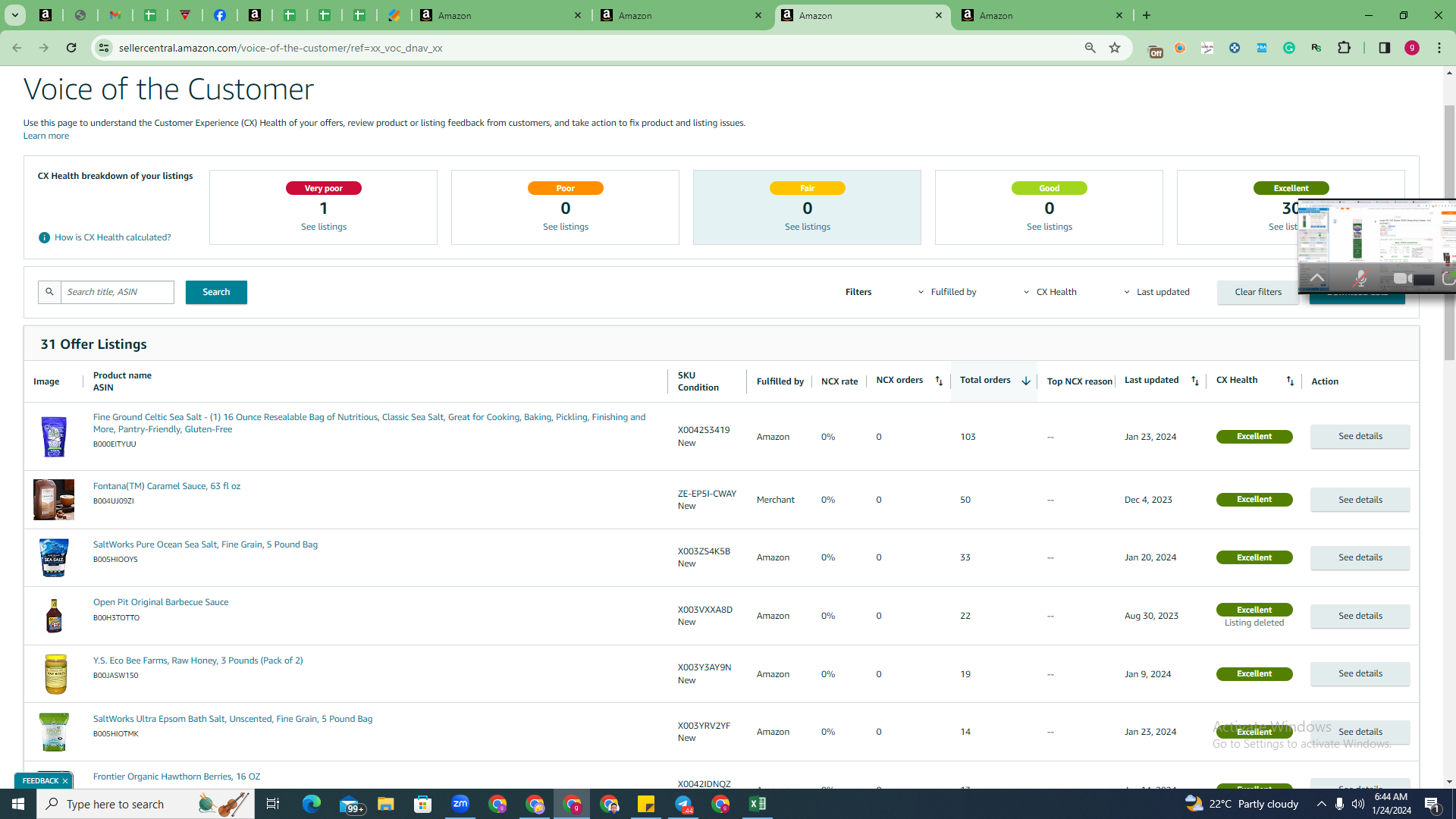This screenshot has height=819, width=1456.
Task: View site information for sellercentral.amazon.com
Action: pyautogui.click(x=104, y=48)
